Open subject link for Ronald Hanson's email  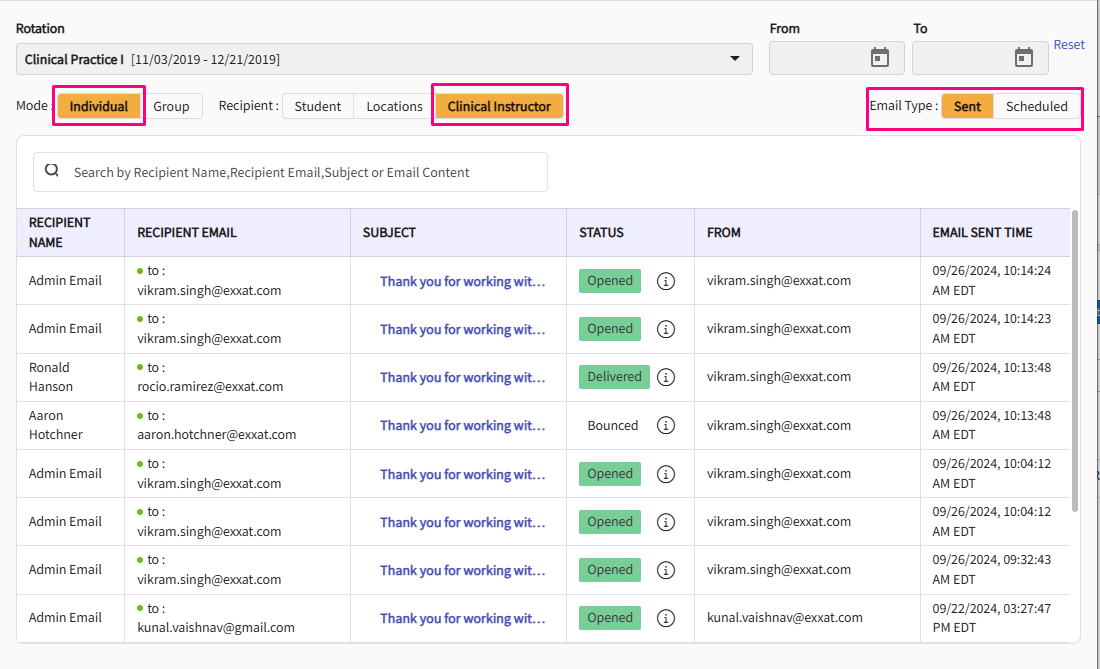pos(462,377)
